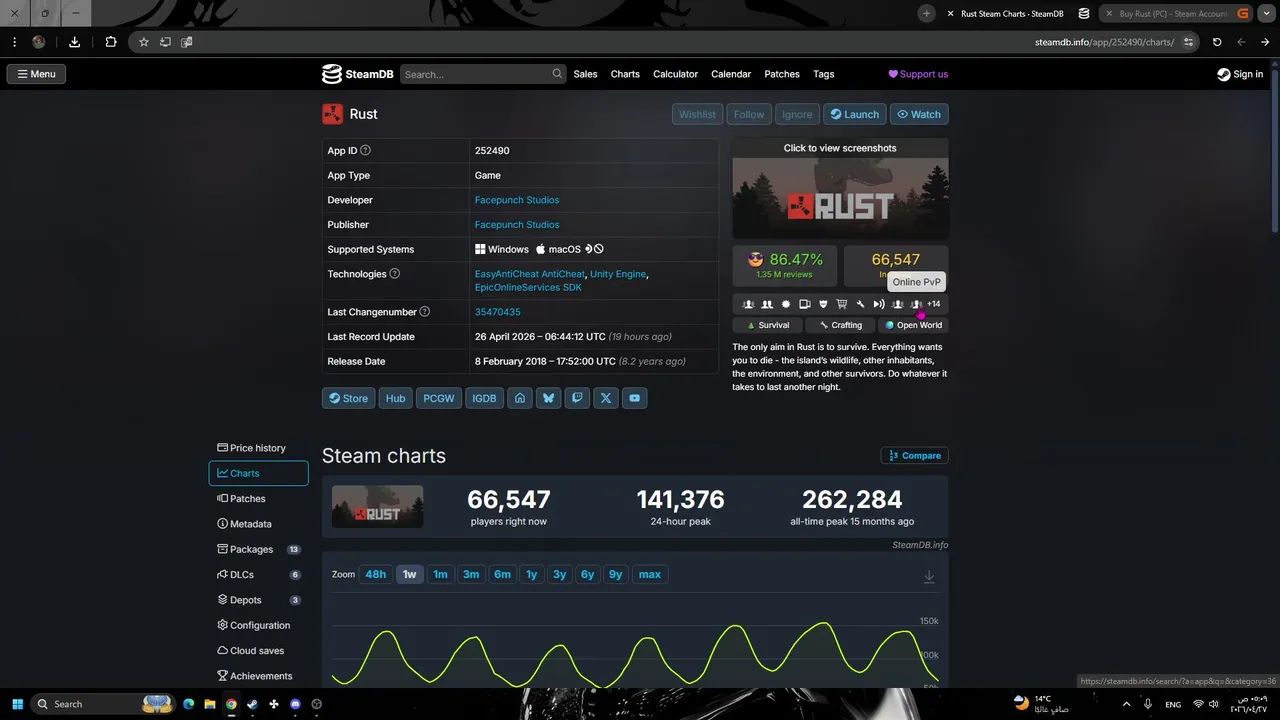
Task: Toggle Follow for Rust
Action: 749,114
